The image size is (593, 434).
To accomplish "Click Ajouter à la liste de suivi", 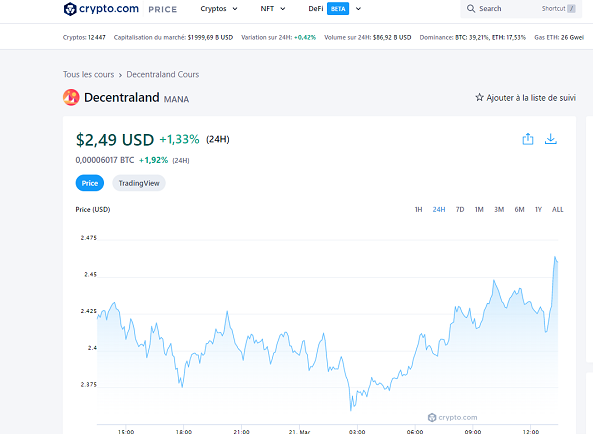I will (x=531, y=98).
